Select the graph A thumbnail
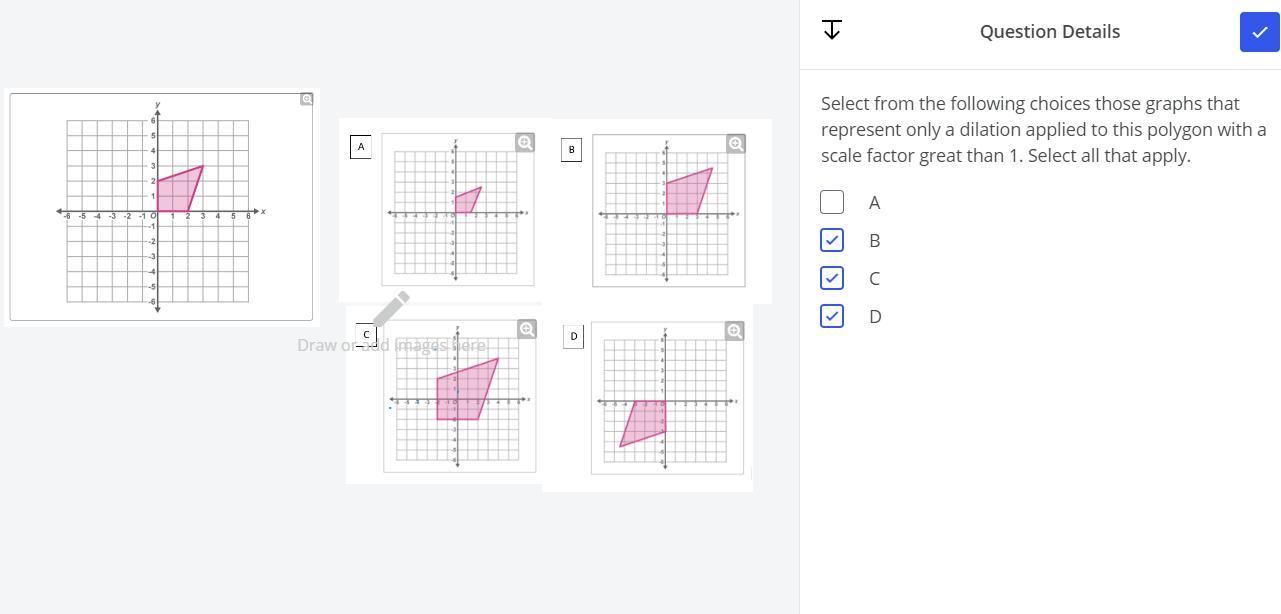1281x614 pixels. tap(457, 210)
